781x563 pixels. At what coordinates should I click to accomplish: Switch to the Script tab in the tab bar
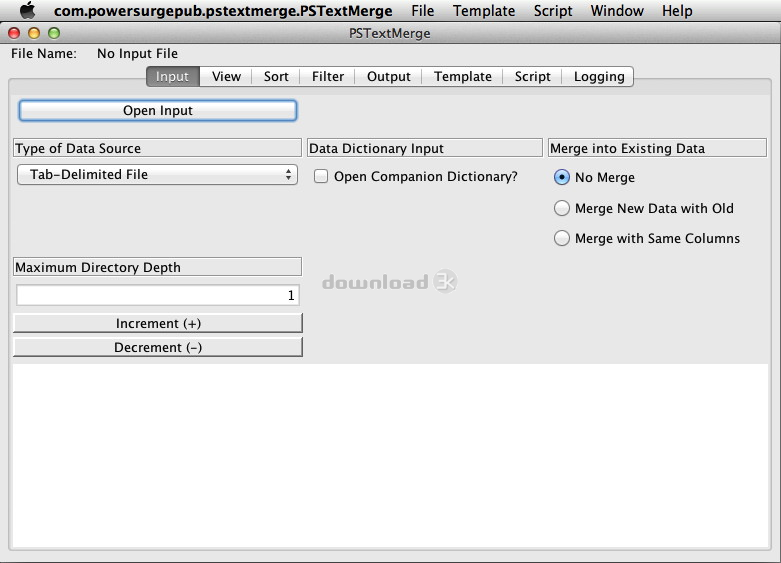(532, 77)
